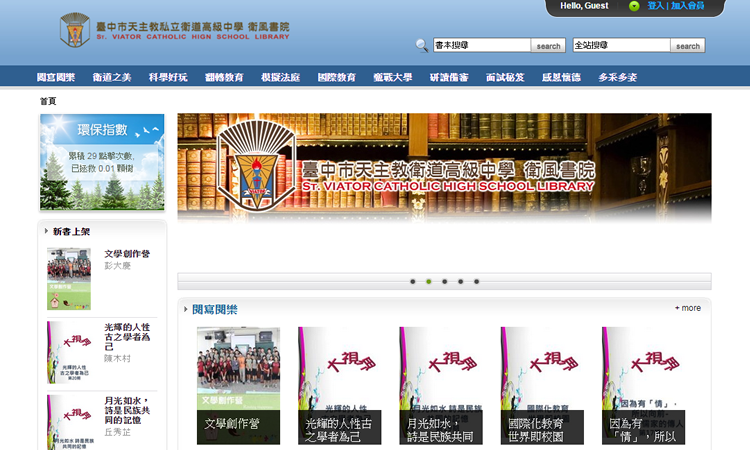Open the 迎戰大學 menu item
This screenshot has width=750, height=450.
(393, 77)
